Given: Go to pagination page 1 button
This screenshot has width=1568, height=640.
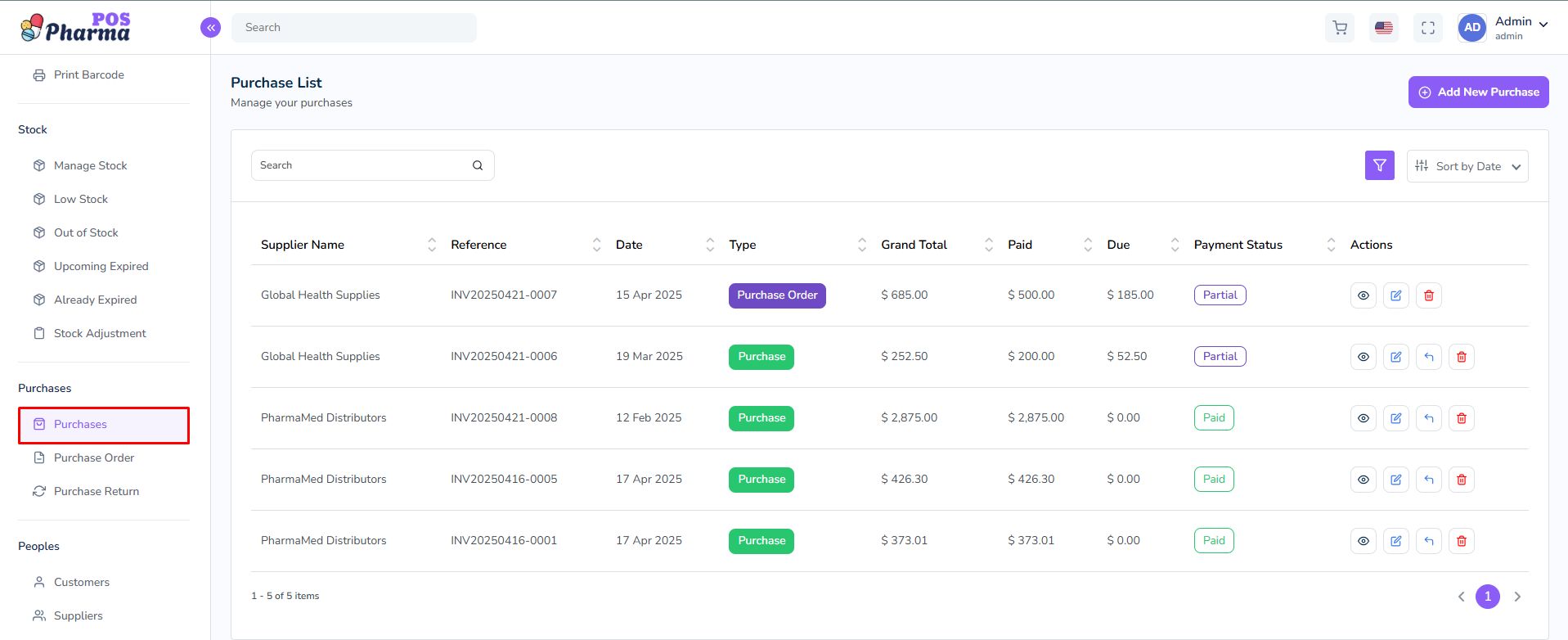Looking at the screenshot, I should [x=1488, y=597].
